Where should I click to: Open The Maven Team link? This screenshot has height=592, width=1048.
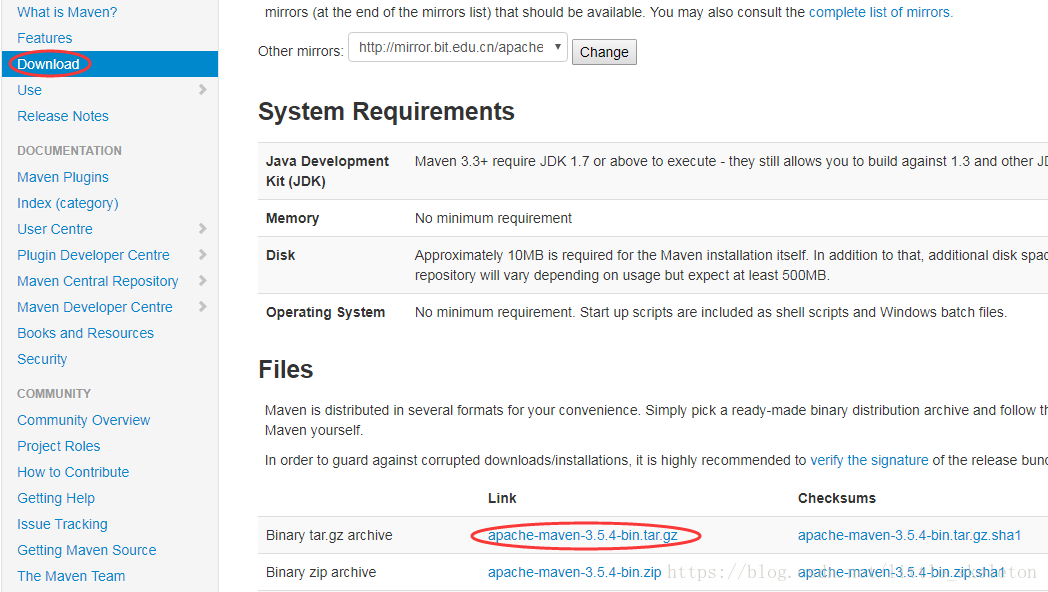point(71,576)
